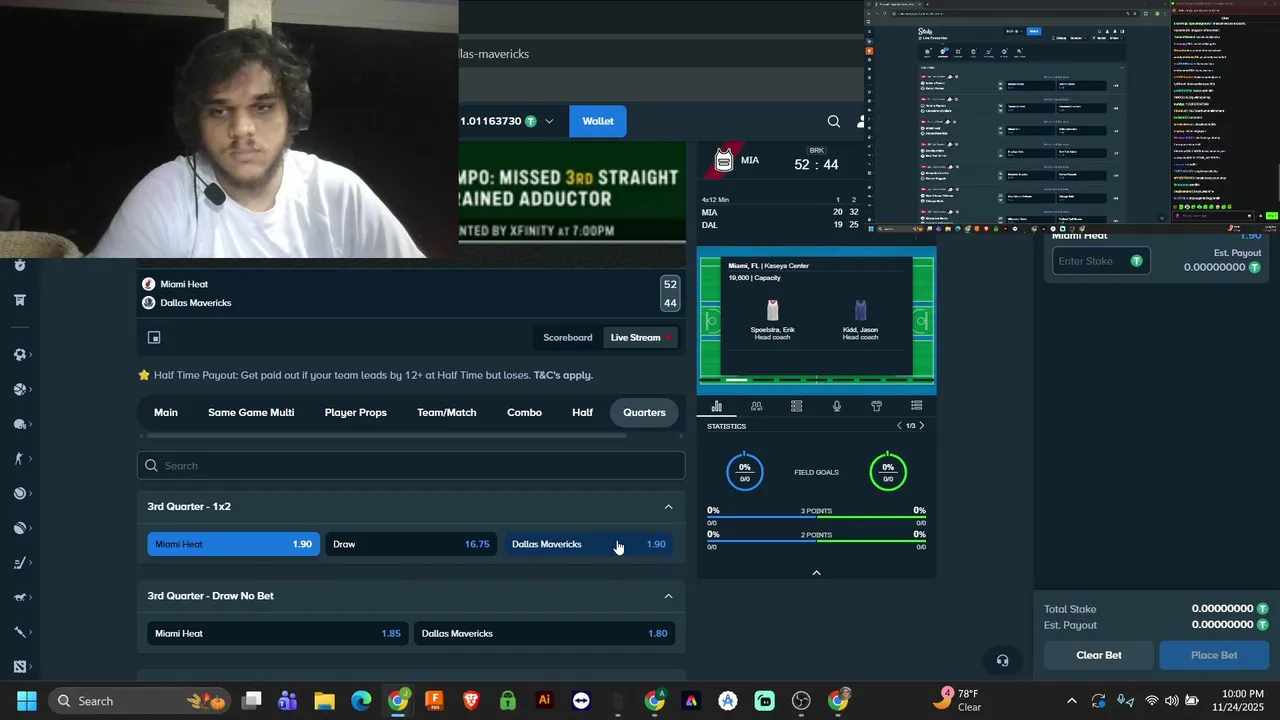The image size is (1280, 720).
Task: Select Dallas Mavericks 1.80 Draw No Bet
Action: [544, 633]
